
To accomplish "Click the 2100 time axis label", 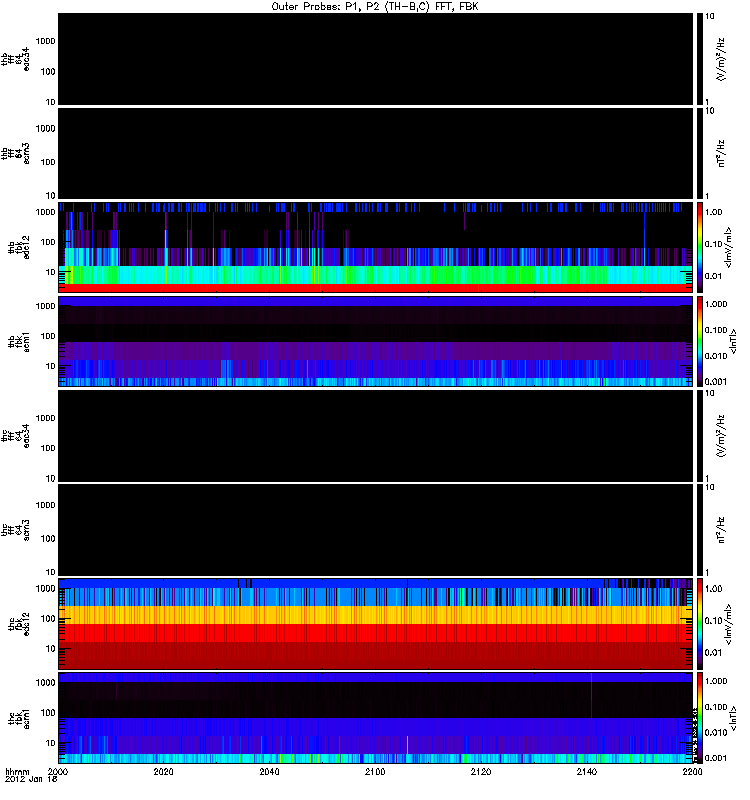I will [375, 772].
